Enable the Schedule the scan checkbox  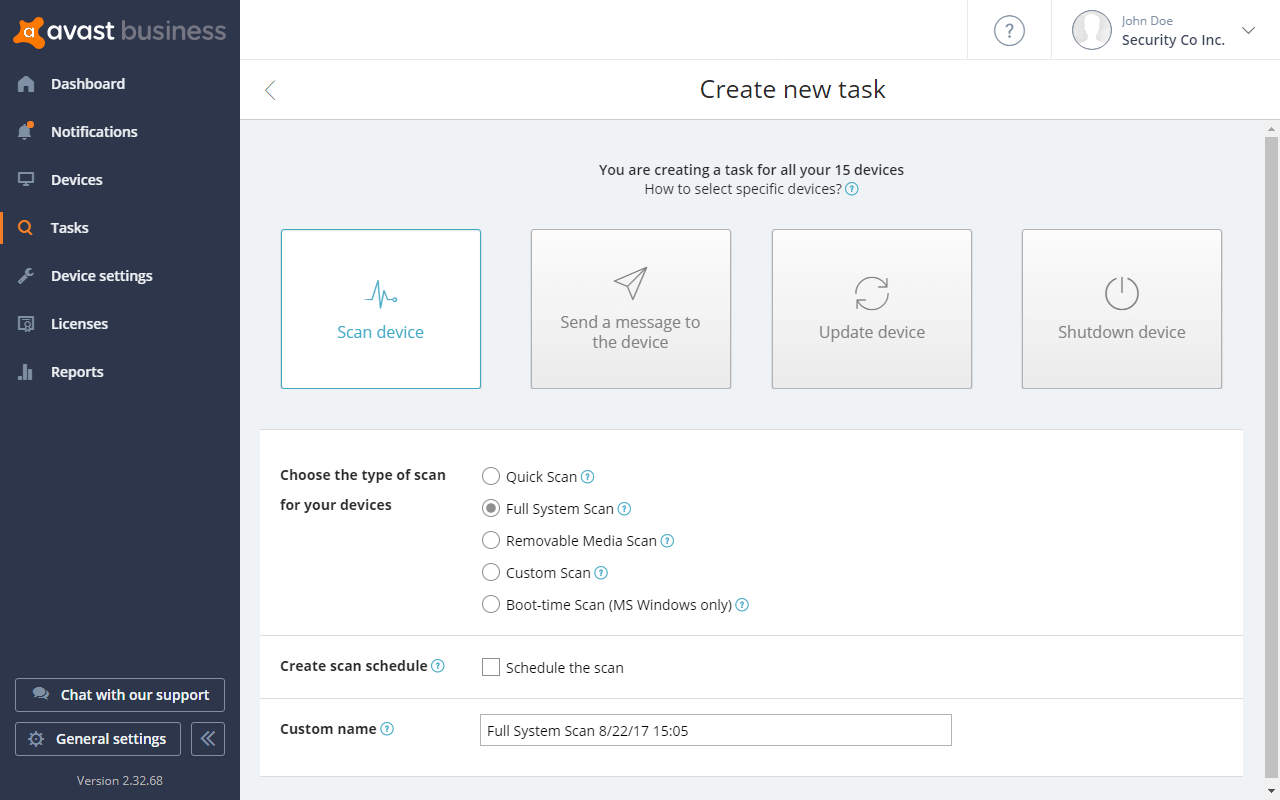tap(491, 666)
